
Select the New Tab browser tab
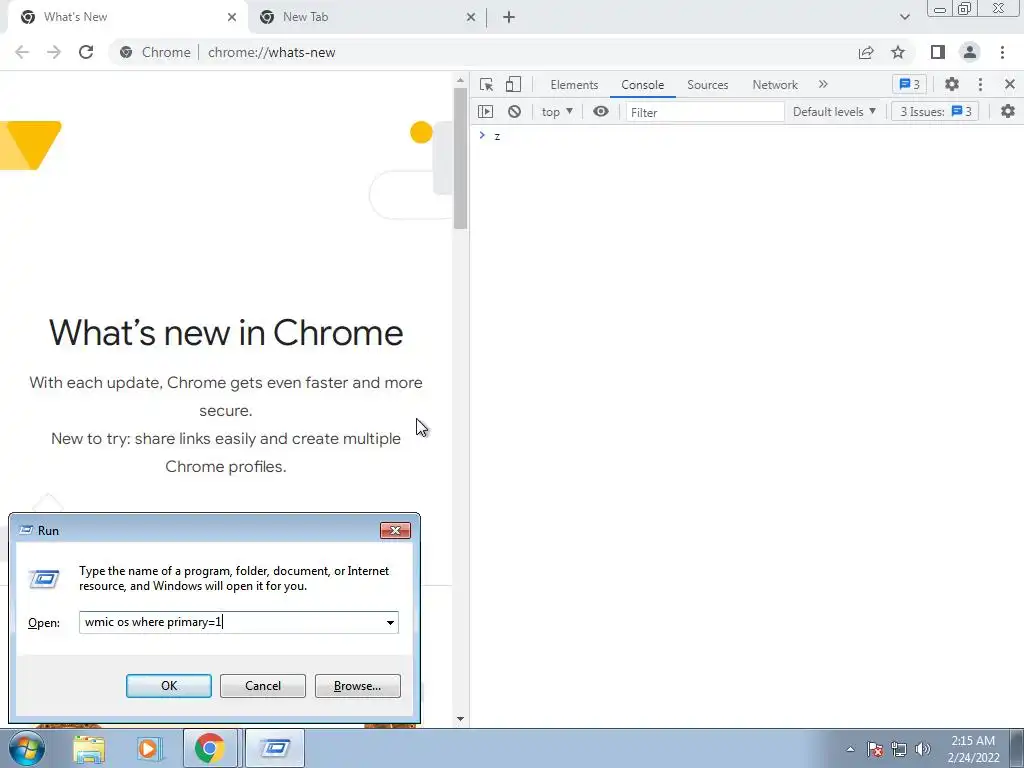(366, 17)
